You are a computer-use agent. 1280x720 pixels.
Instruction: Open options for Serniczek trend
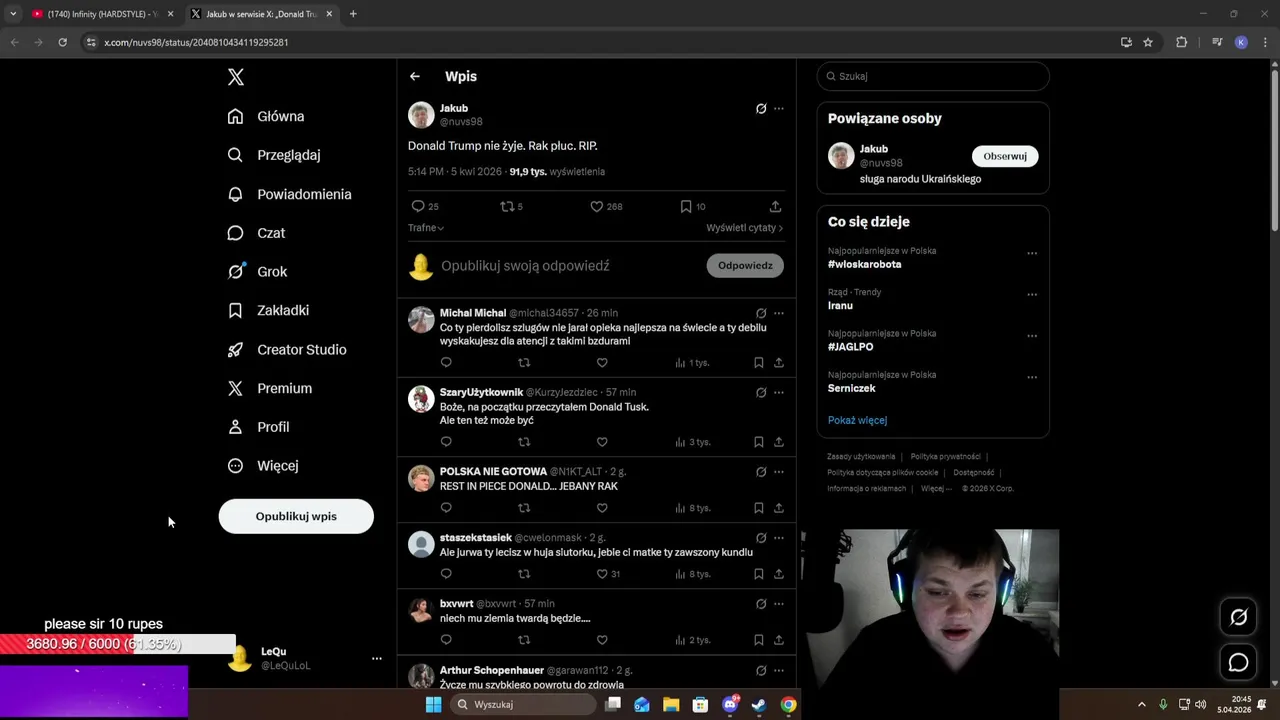(x=1032, y=377)
